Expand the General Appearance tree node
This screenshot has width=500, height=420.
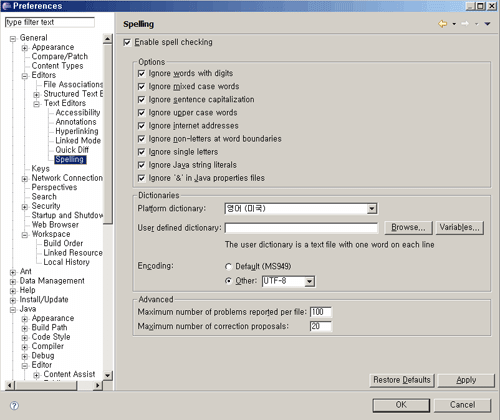coord(25,48)
